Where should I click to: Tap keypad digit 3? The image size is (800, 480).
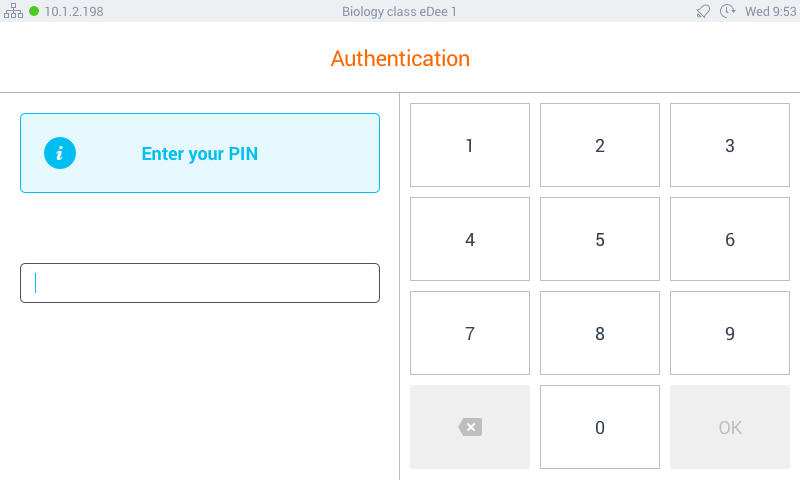730,145
